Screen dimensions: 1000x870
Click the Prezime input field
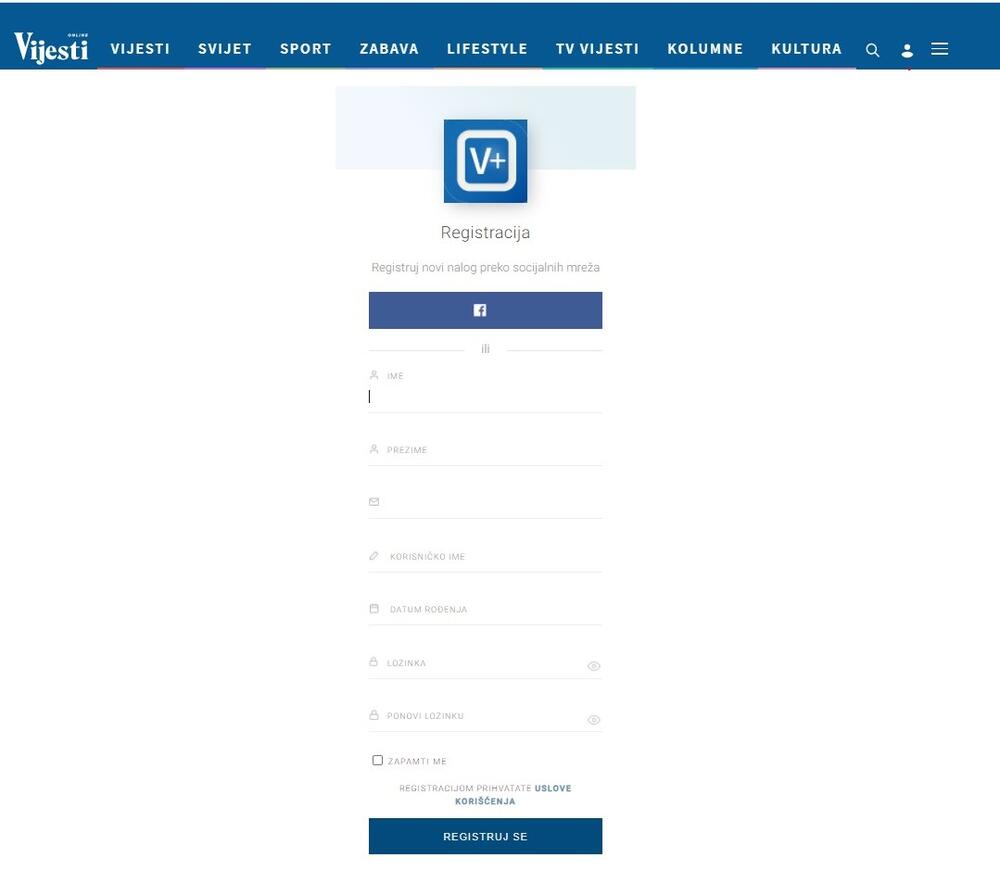(485, 450)
